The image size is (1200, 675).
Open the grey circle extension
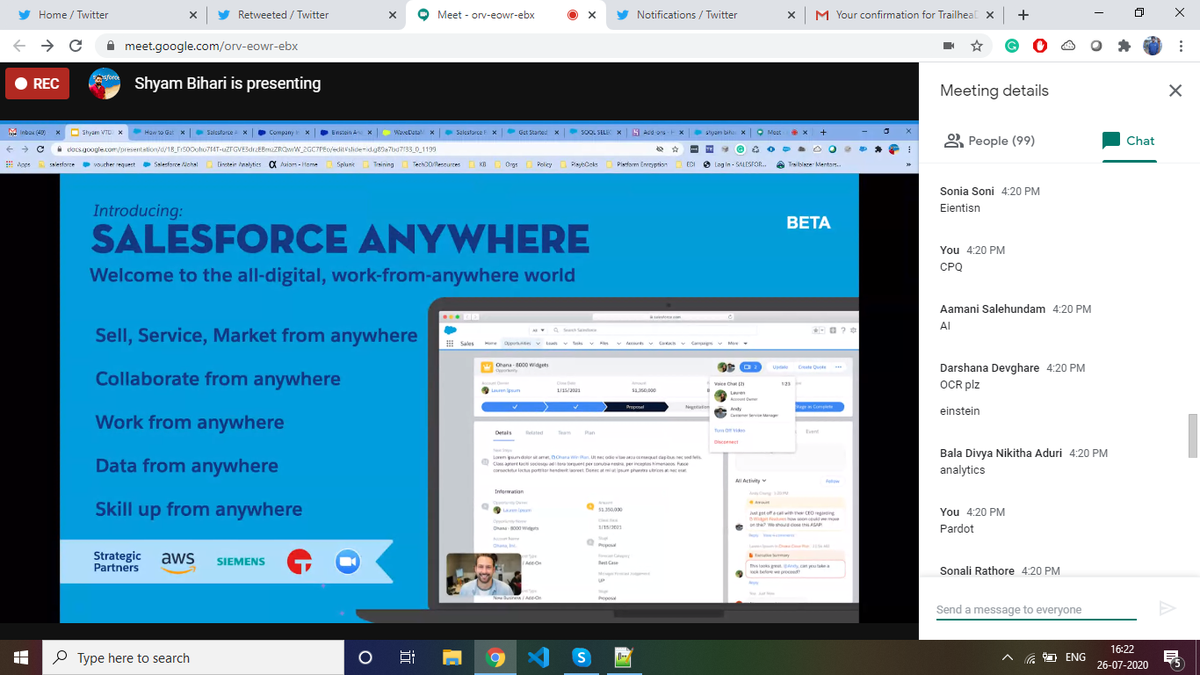[1096, 46]
